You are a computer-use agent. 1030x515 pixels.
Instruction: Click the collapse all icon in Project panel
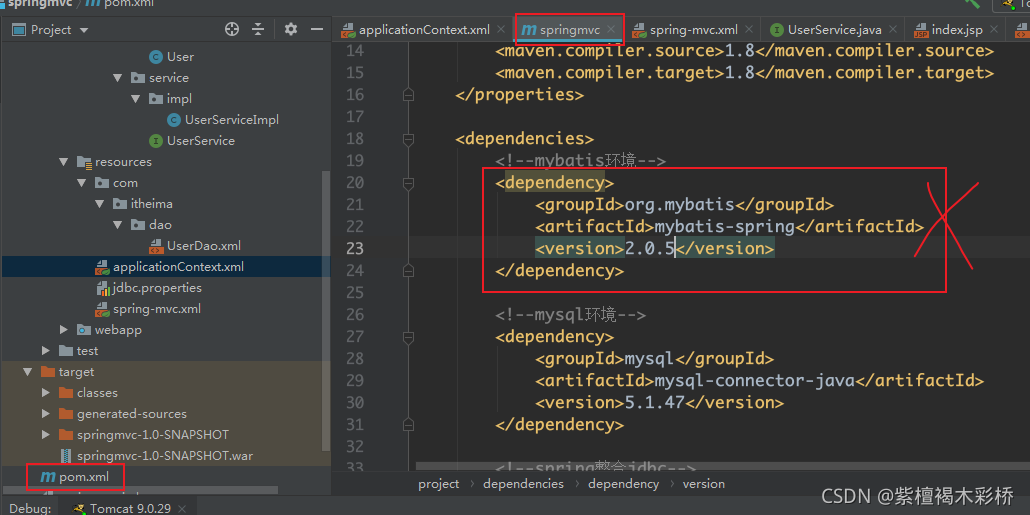pos(258,30)
